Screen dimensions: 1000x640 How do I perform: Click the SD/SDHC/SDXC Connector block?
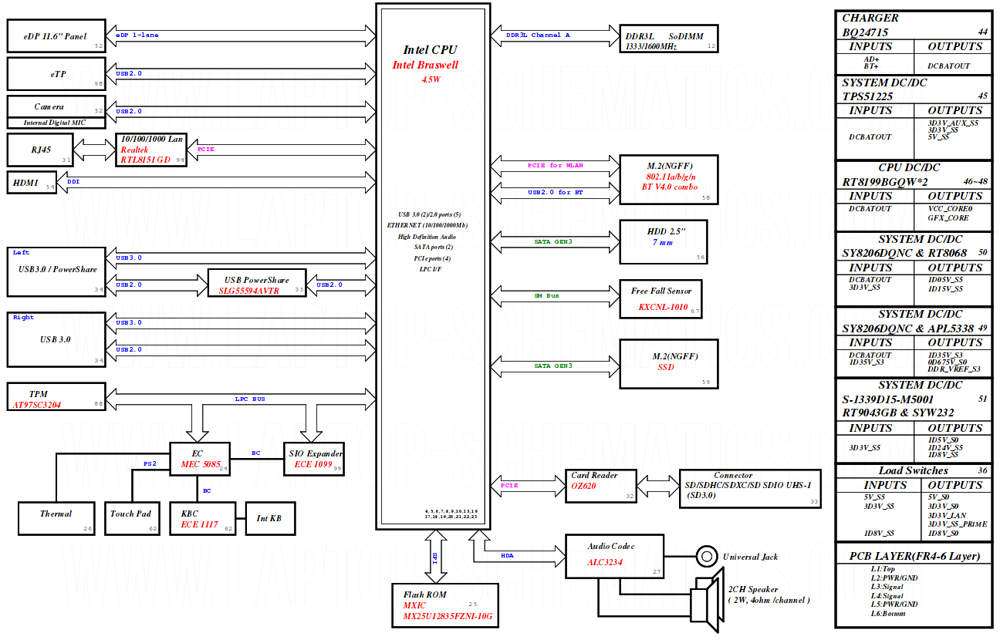750,490
